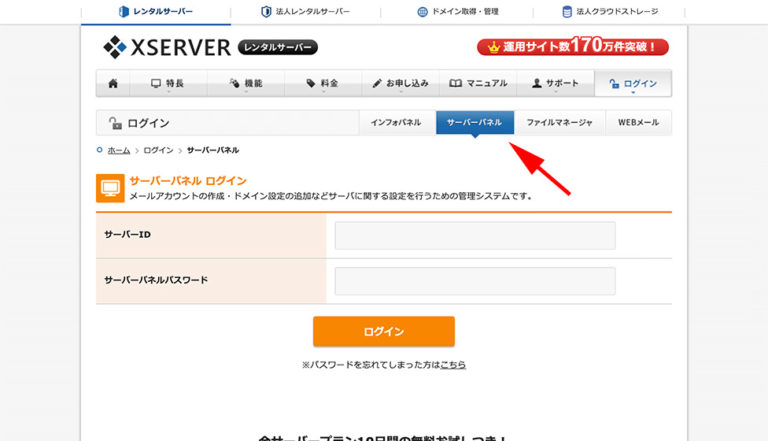The image size is (768, 441).
Task: Click the サーバーパネル ログイン heading text
Action: [188, 181]
